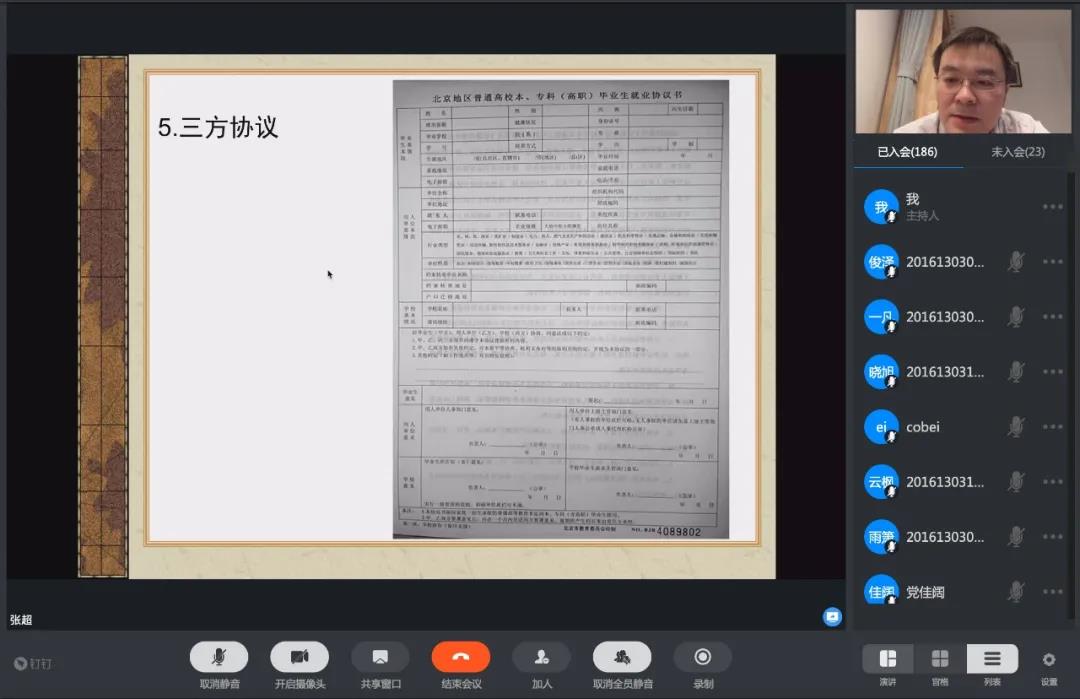Click the scanned 就业协议书 form image
This screenshot has height=699, width=1080.
[561, 309]
